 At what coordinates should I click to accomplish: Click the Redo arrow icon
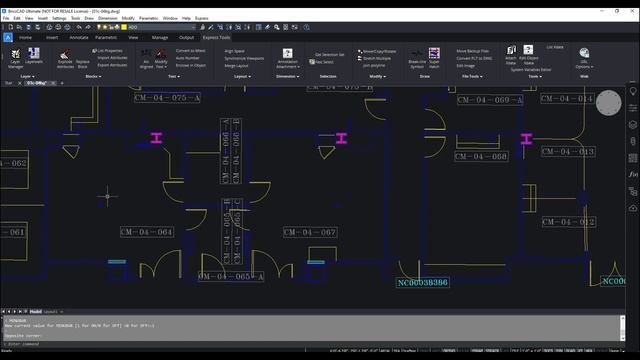pyautogui.click(x=87, y=27)
